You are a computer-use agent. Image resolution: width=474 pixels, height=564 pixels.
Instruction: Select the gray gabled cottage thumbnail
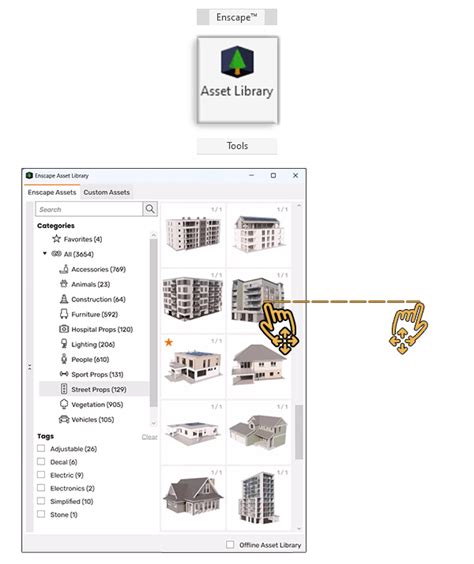click(193, 498)
